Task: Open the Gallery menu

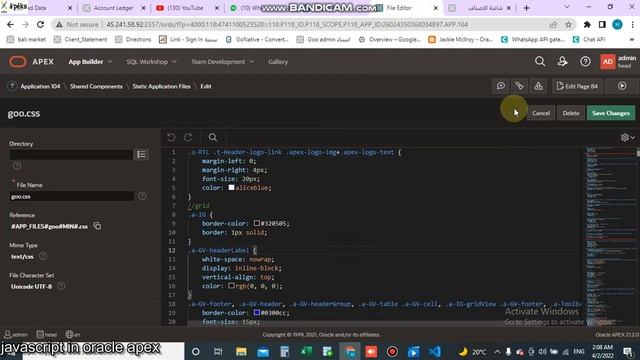Action: (278, 62)
